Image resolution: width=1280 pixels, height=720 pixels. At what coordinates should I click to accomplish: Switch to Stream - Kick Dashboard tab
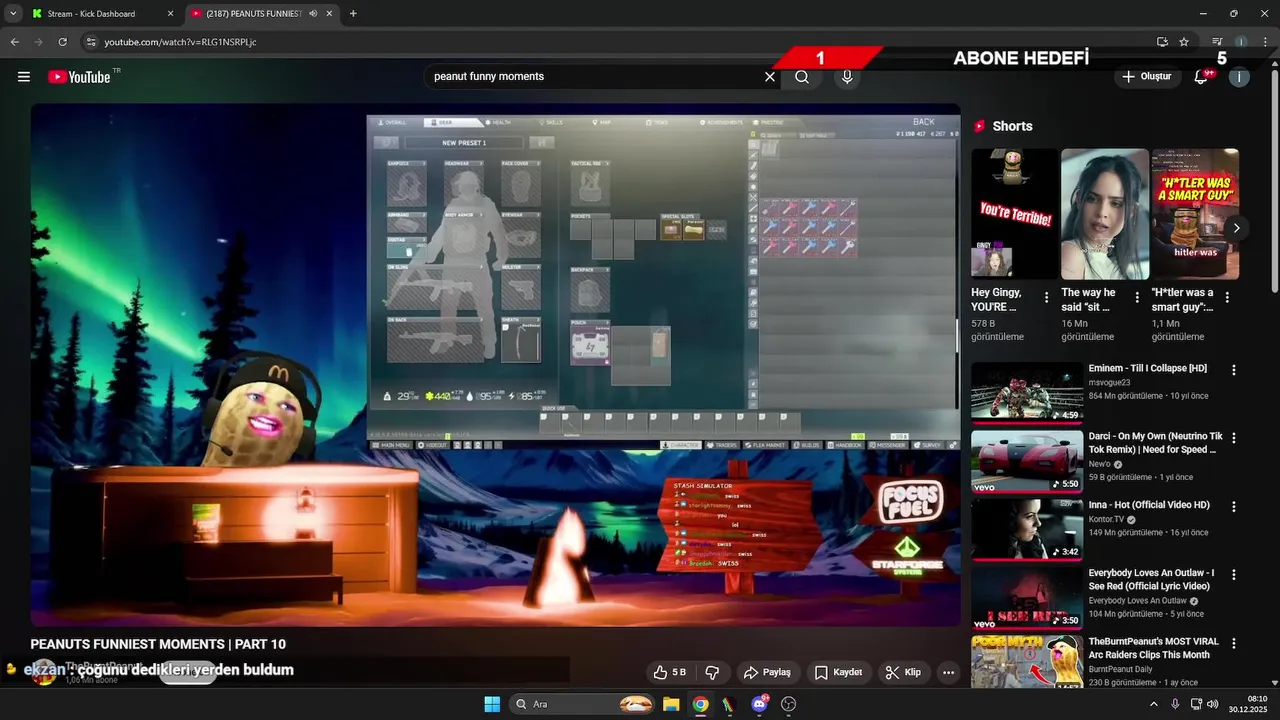click(100, 14)
